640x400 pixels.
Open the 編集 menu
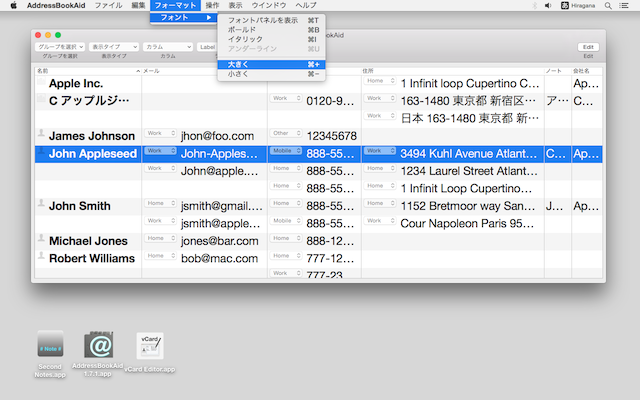pyautogui.click(x=138, y=5)
